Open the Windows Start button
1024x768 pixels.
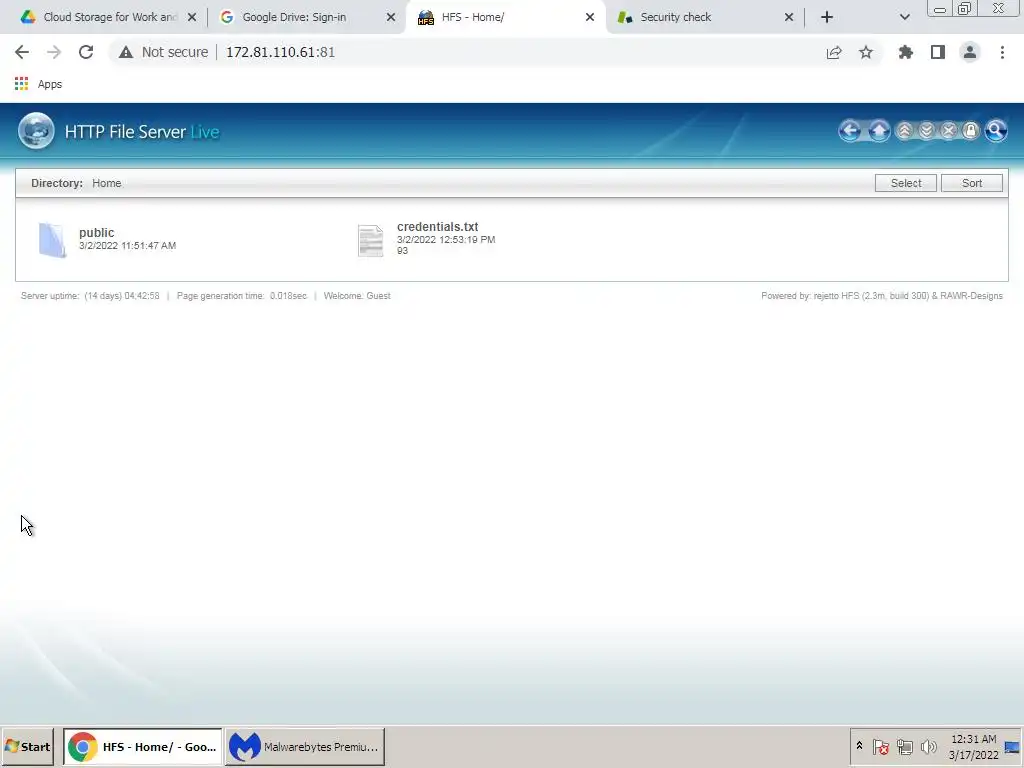coord(27,746)
